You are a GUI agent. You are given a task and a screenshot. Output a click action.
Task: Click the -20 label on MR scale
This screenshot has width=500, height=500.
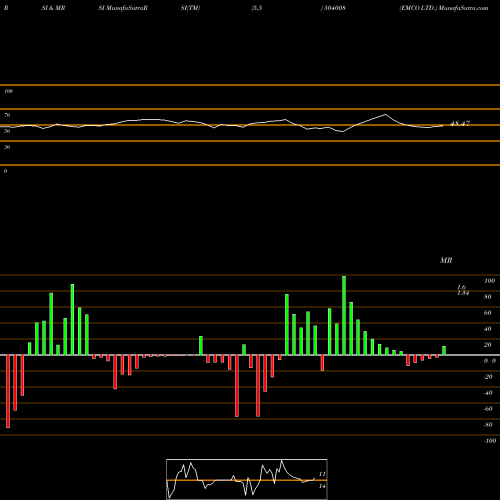488,377
